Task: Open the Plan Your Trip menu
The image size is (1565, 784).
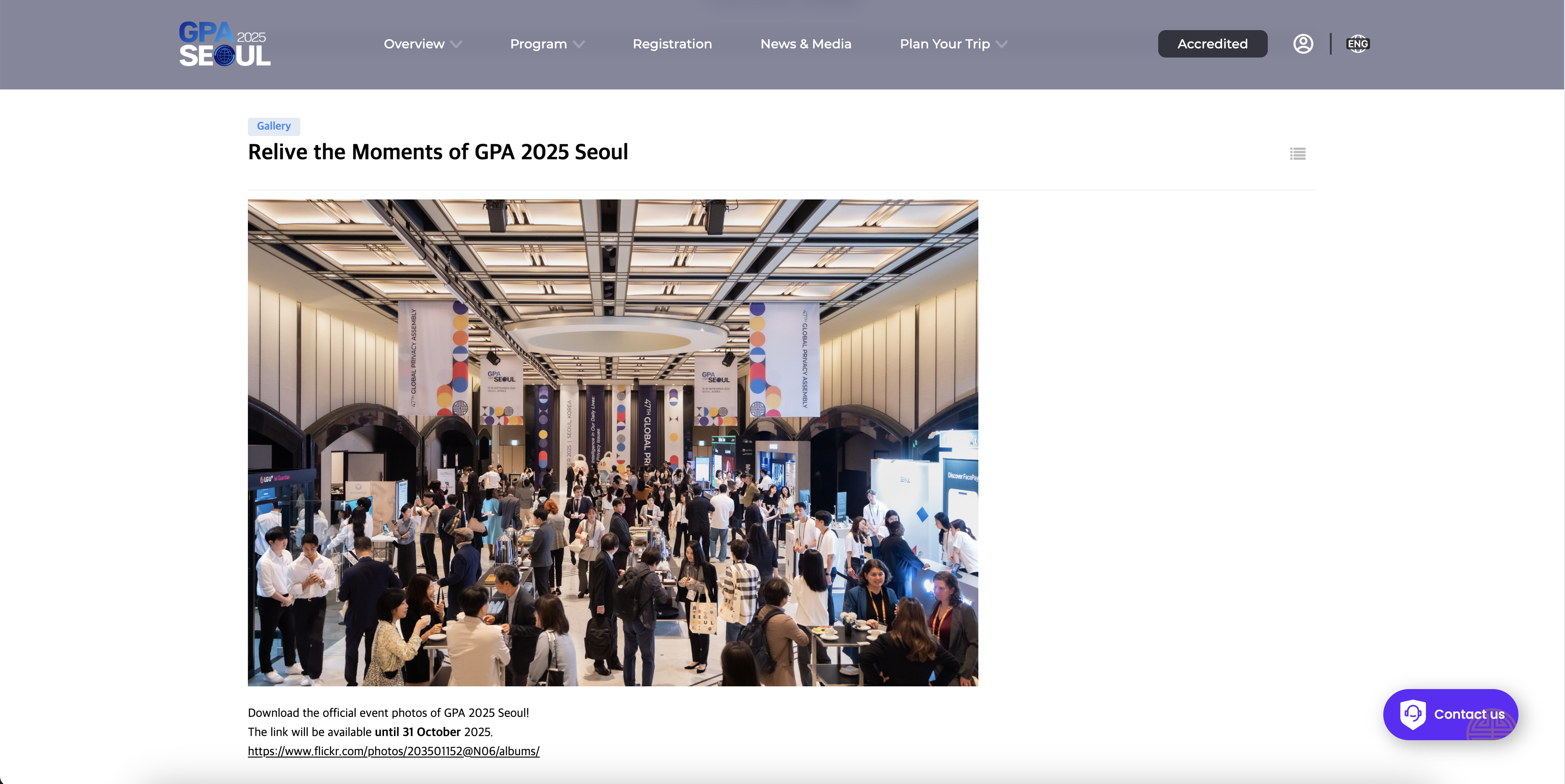Action: point(945,44)
